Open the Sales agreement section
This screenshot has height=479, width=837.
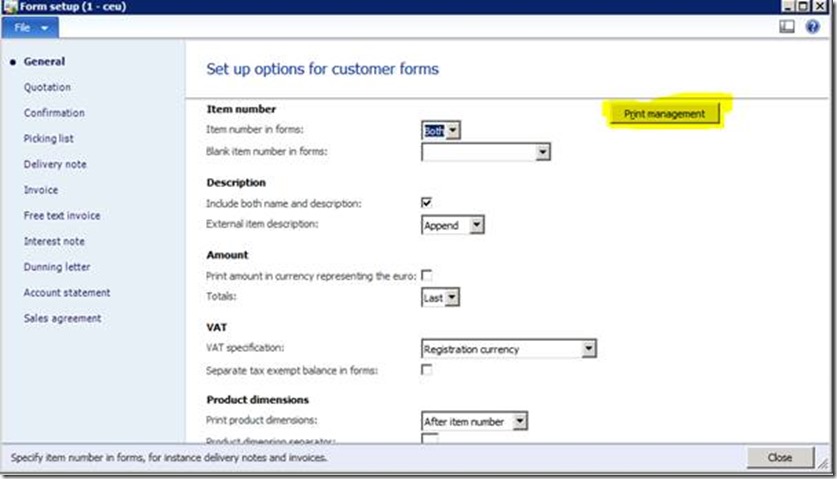(62, 318)
